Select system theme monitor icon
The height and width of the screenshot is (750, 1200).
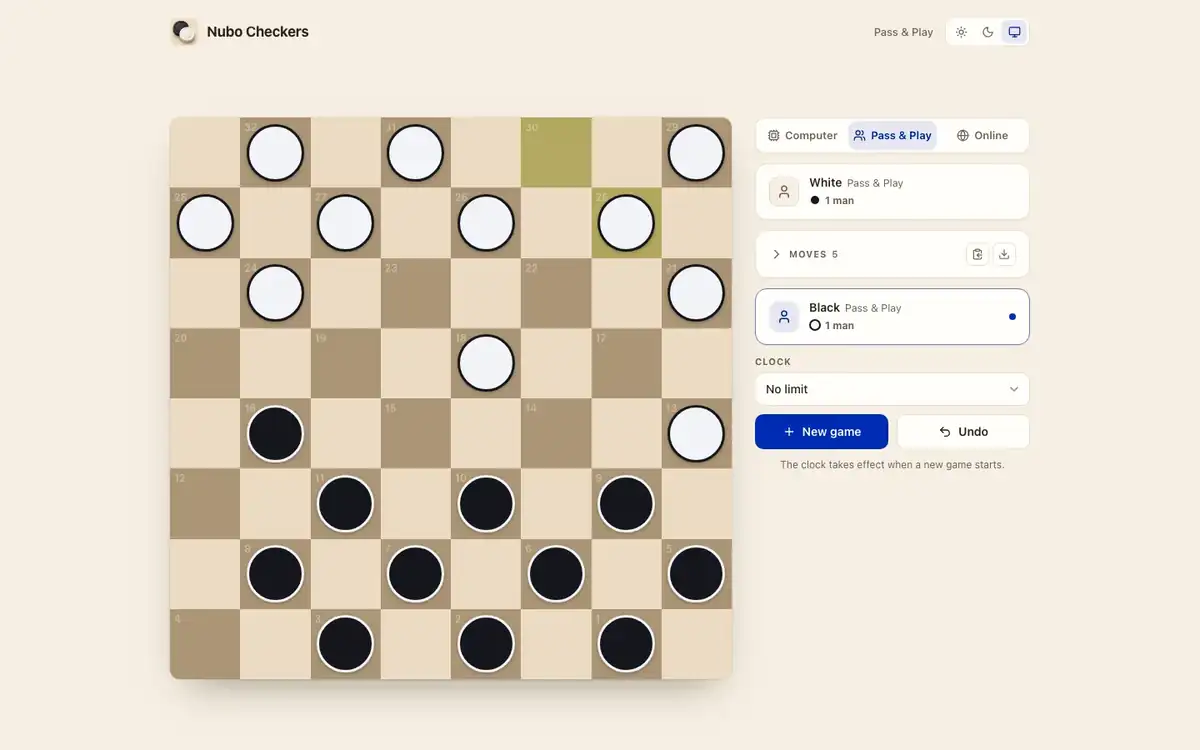1014,32
